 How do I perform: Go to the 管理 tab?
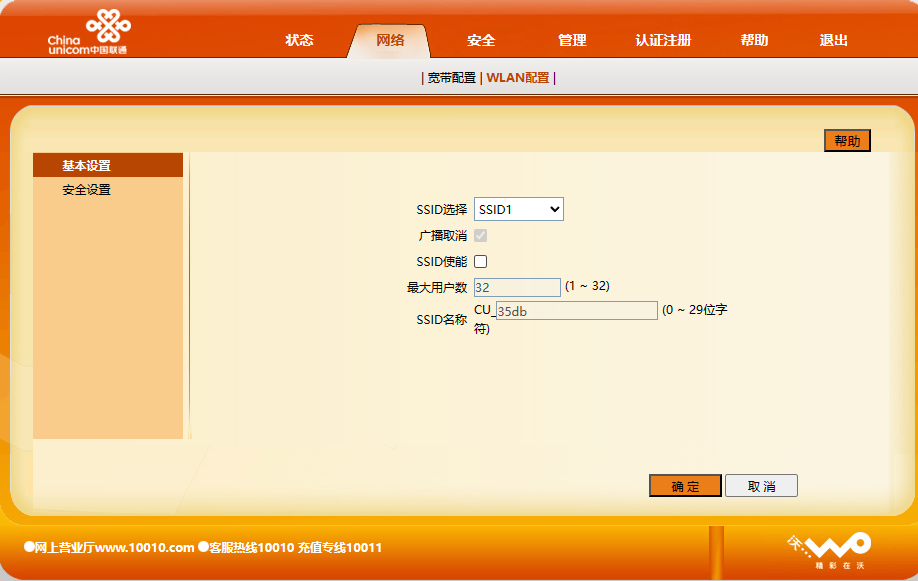(572, 41)
